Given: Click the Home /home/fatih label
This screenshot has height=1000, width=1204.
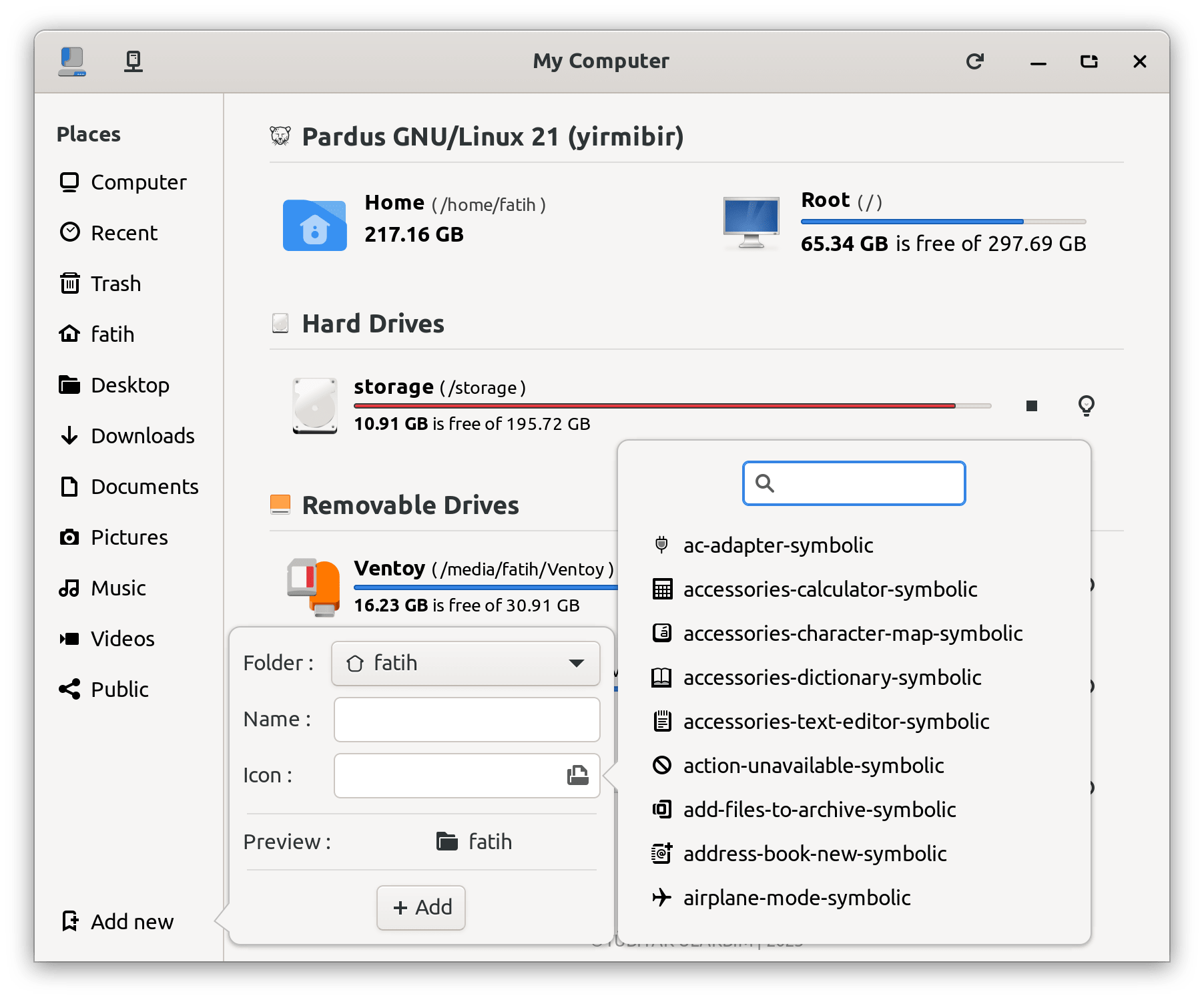Looking at the screenshot, I should pyautogui.click(x=455, y=203).
